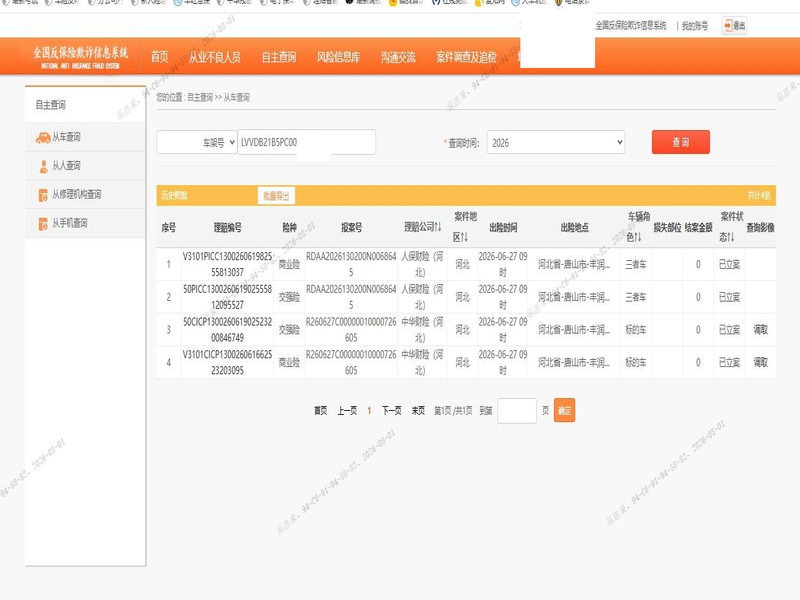
Task: Click claim number V3101CICP1300260616625 cell
Action: click(228, 362)
